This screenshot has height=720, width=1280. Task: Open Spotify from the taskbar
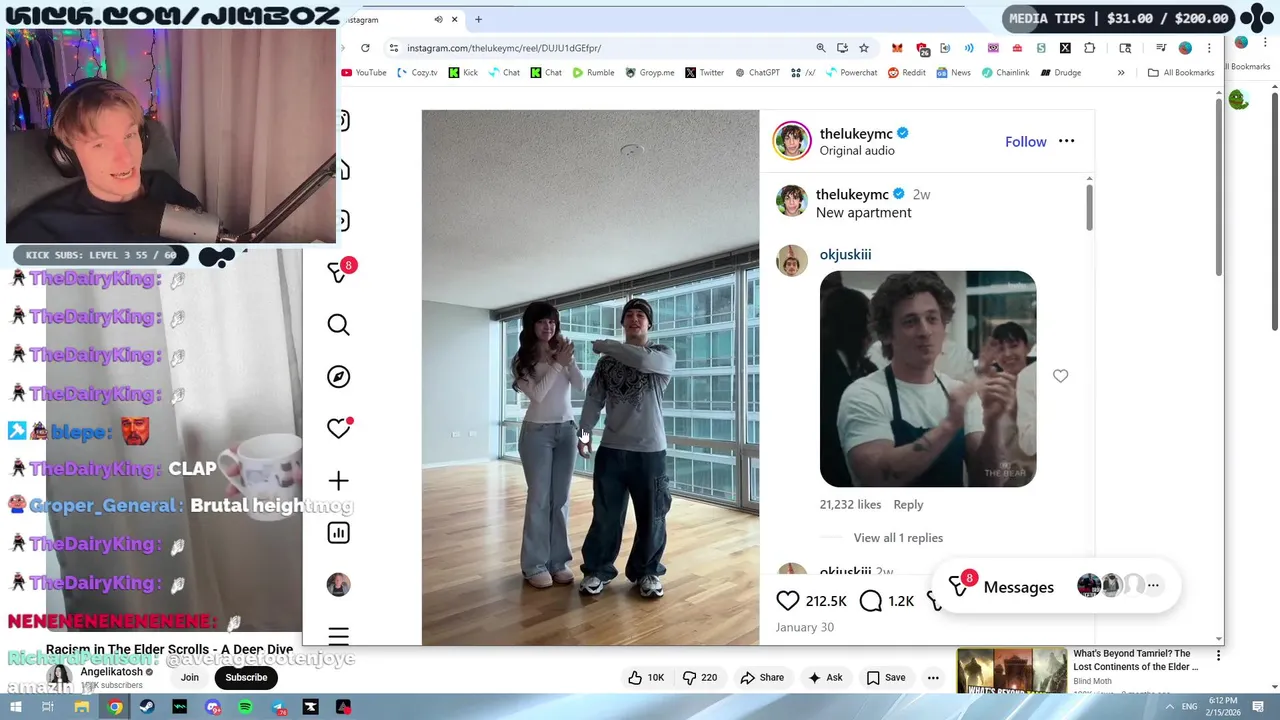pos(246,707)
